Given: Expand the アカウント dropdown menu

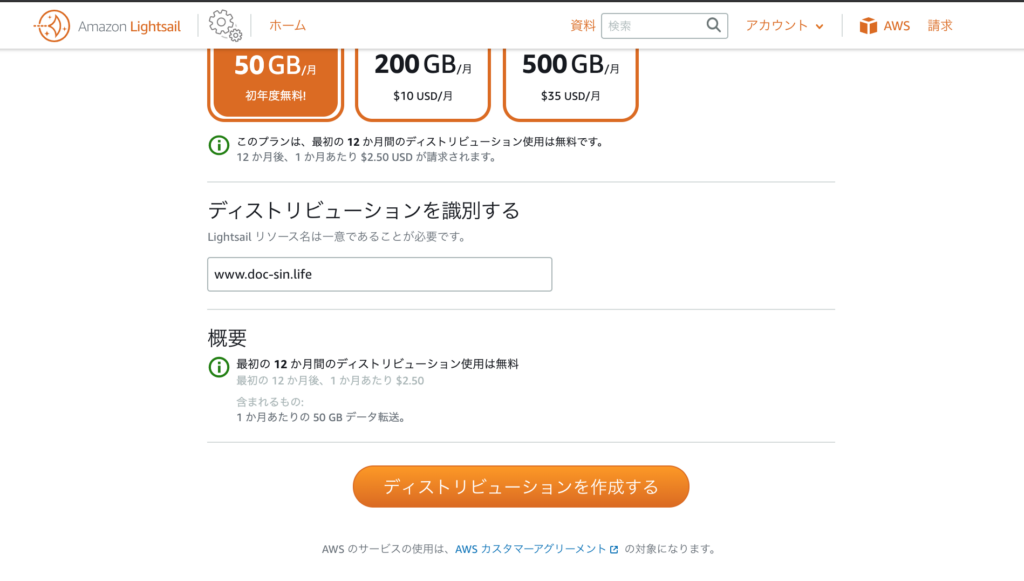Looking at the screenshot, I should pos(784,25).
